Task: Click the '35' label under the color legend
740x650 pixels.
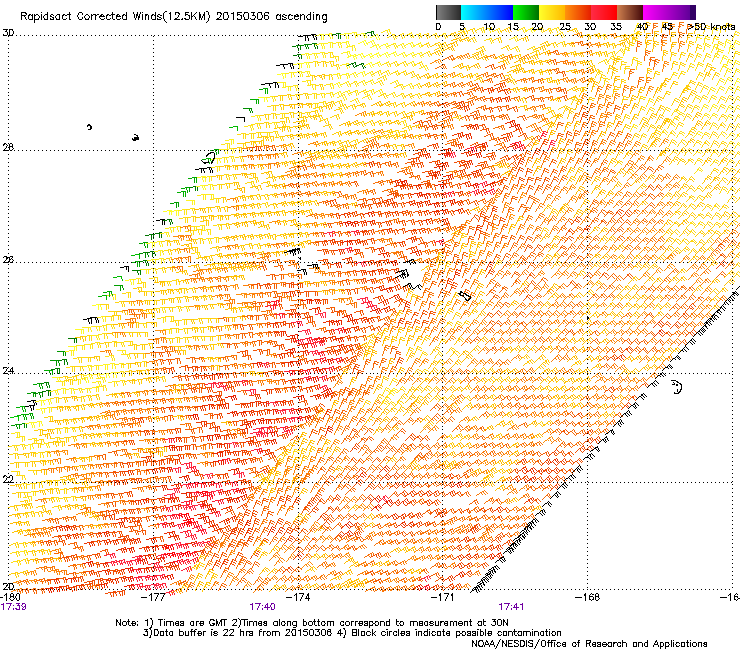Action: point(616,27)
